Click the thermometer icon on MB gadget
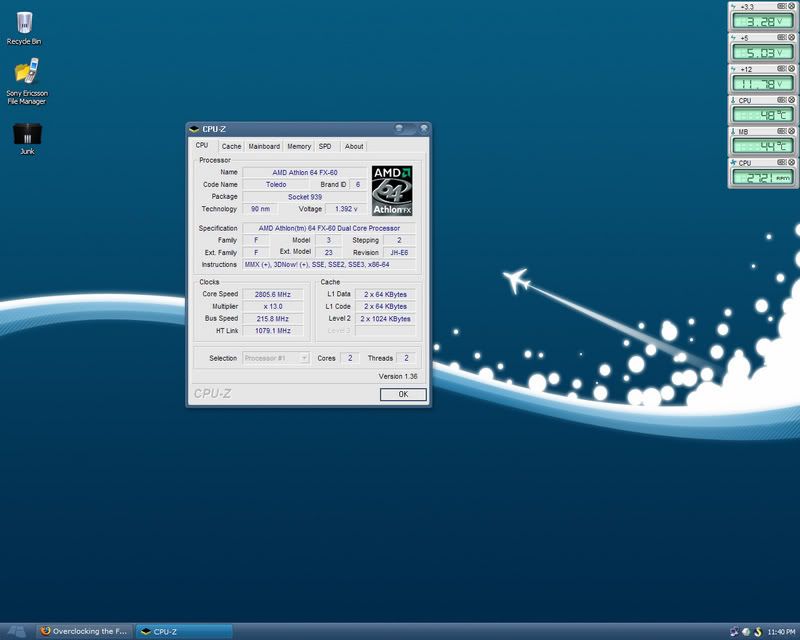Viewport: 800px width, 640px height. click(734, 132)
